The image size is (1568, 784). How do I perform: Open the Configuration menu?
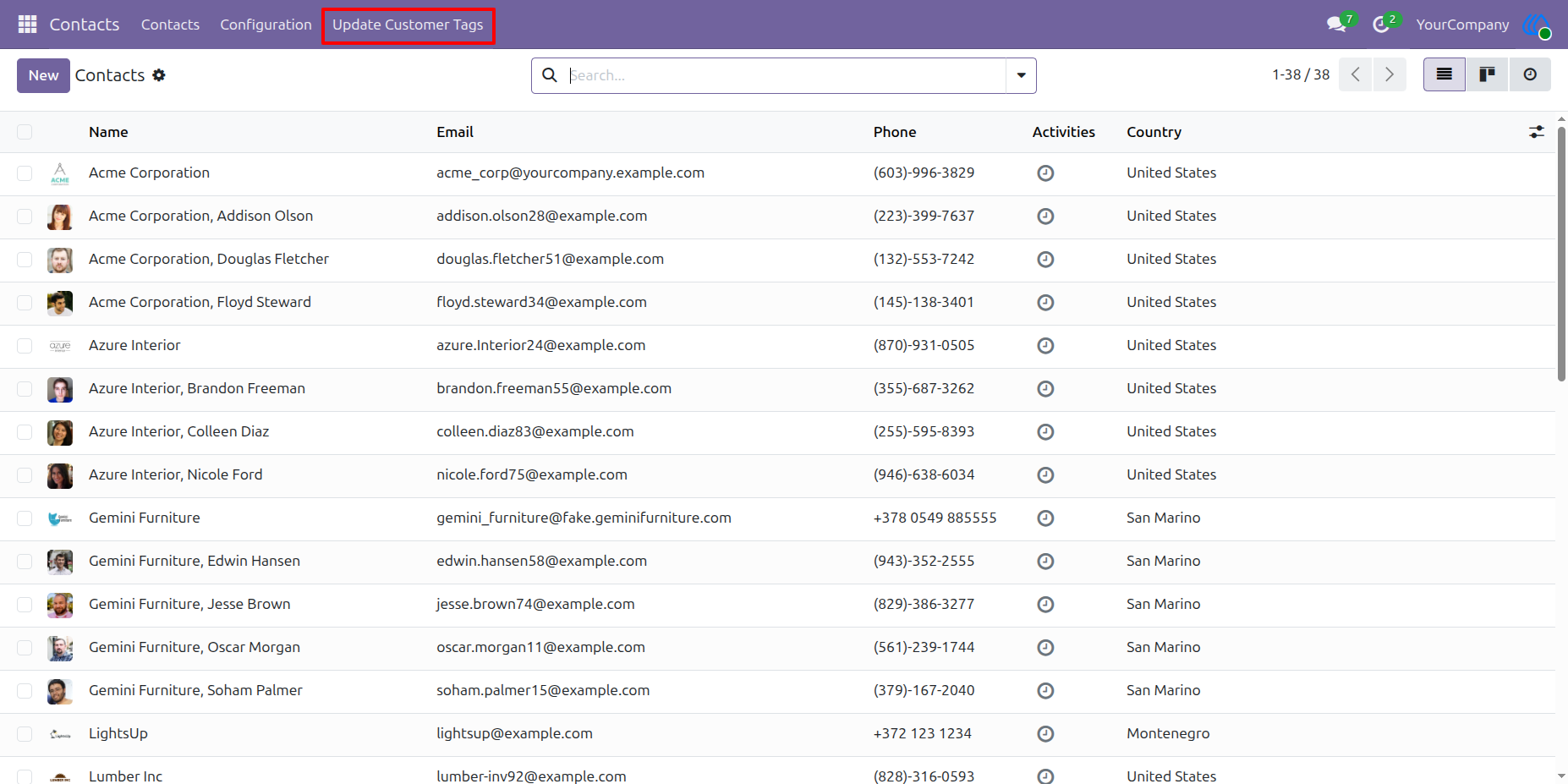(x=266, y=25)
